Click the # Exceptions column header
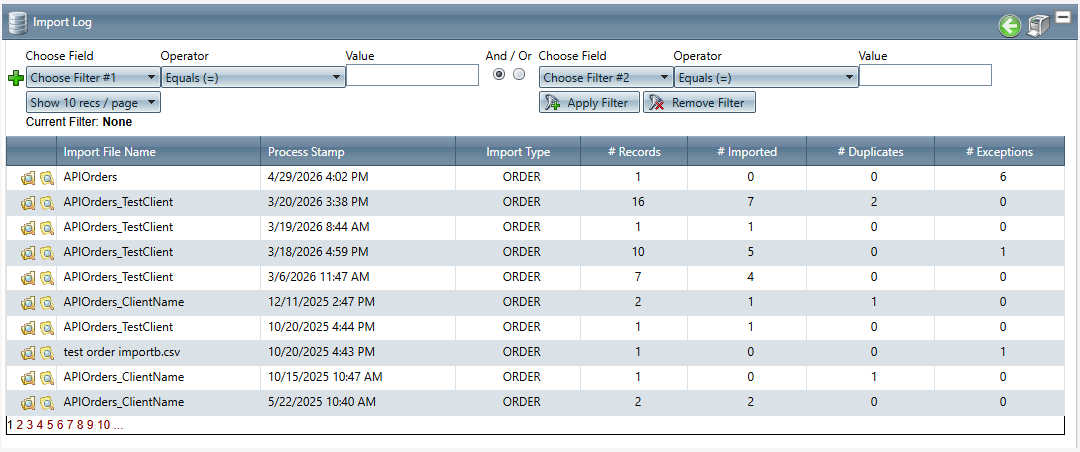 click(x=999, y=152)
